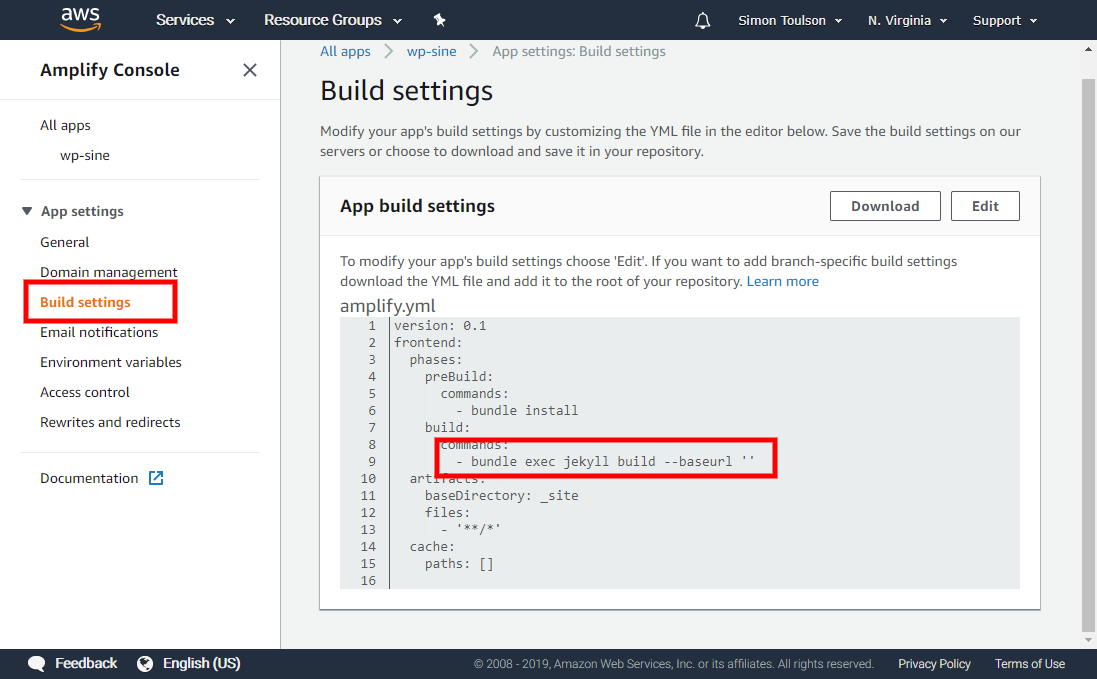1097x679 pixels.
Task: Click the Feedback text in the footer
Action: coord(86,664)
